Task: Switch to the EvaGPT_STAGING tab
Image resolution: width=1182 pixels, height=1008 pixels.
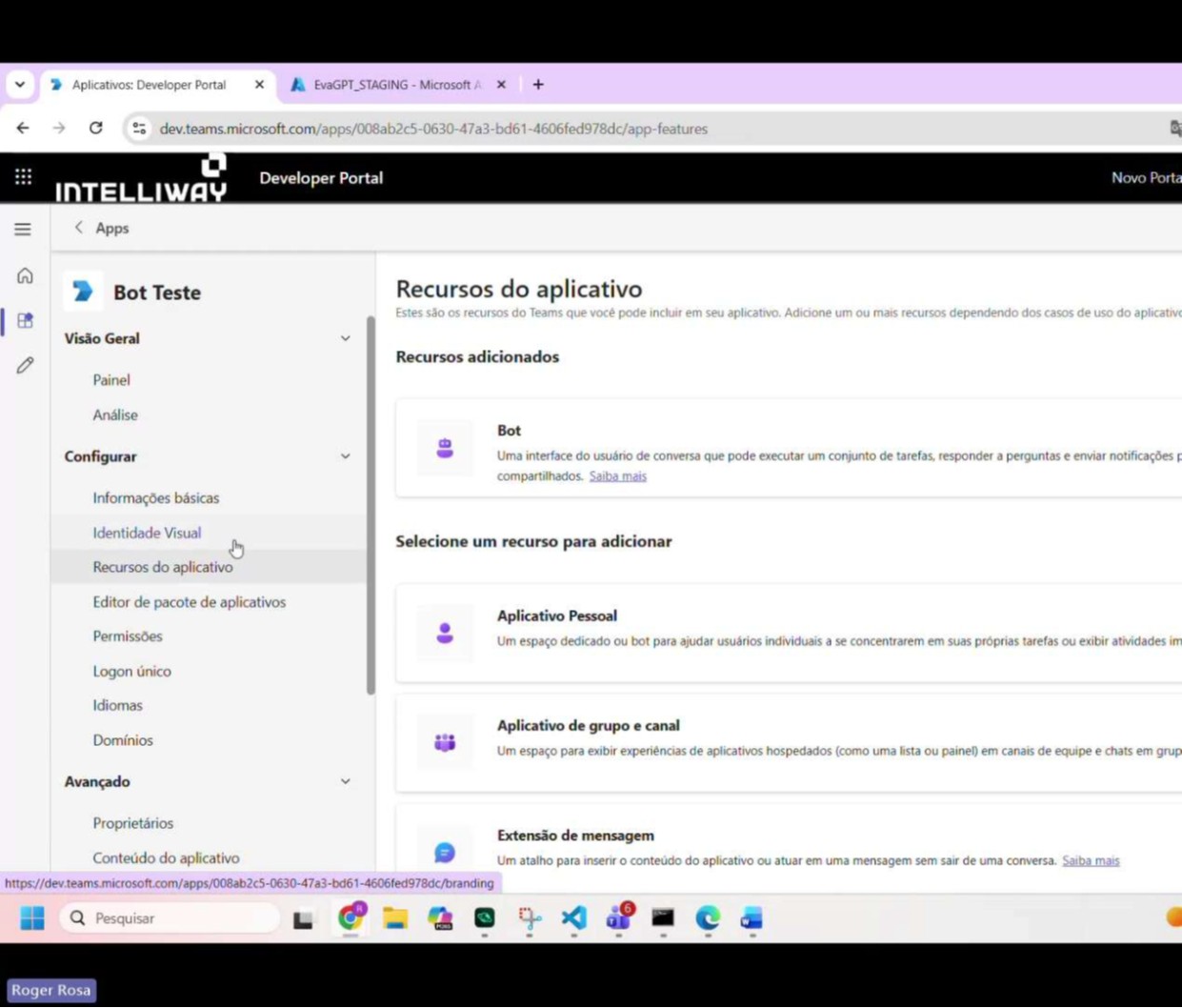Action: click(400, 85)
